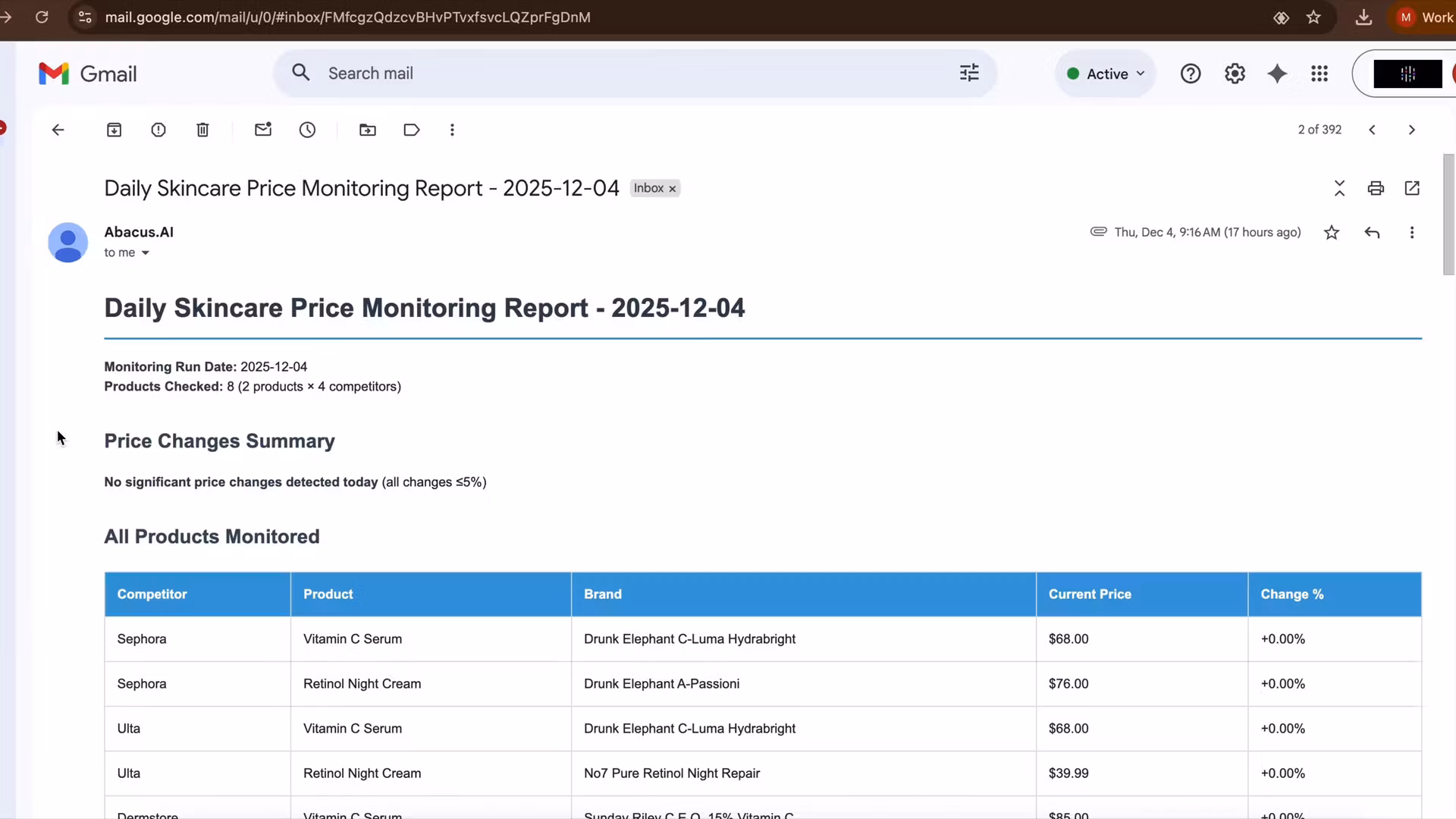1456x819 pixels.
Task: Print this email conversation
Action: coord(1376,188)
